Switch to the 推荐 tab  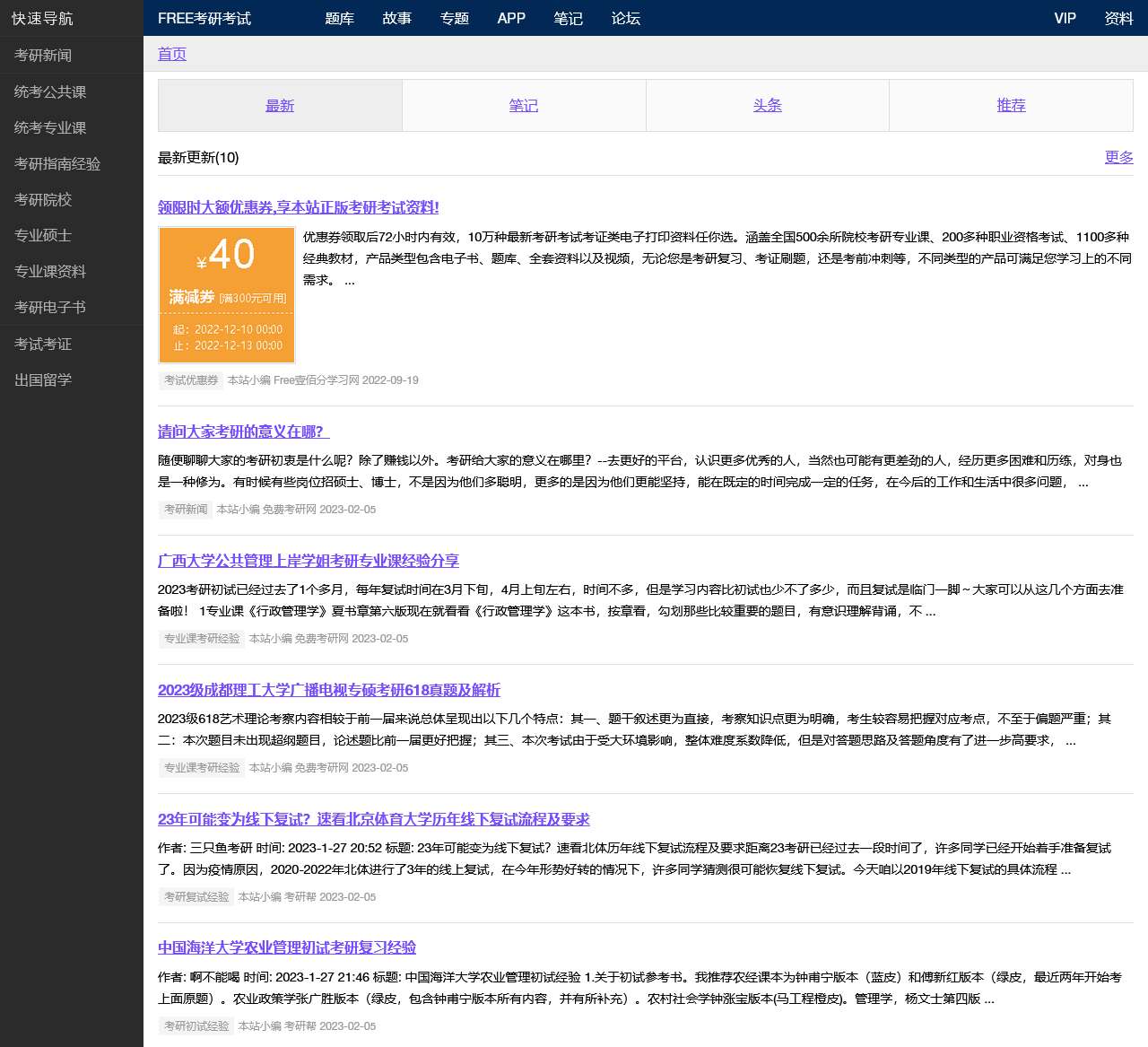(1011, 105)
